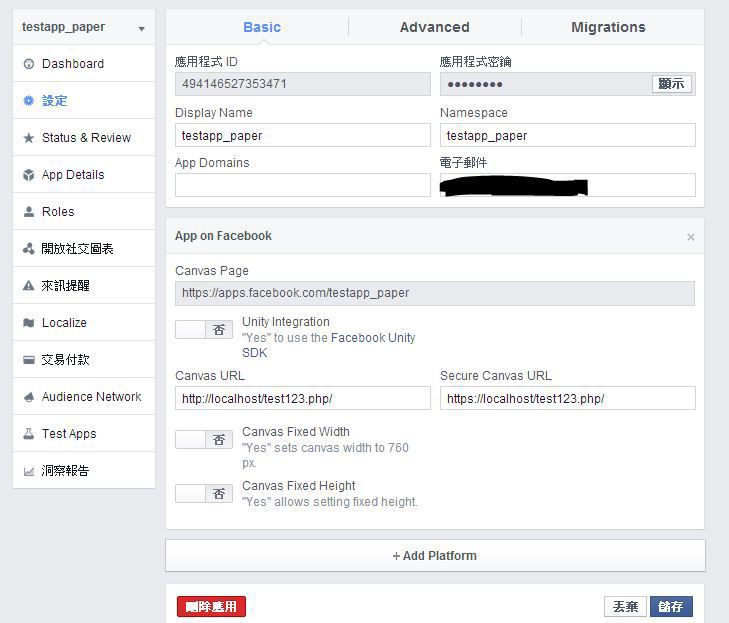Click the Secure Canvas URL input field
The image size is (729, 623).
click(568, 398)
